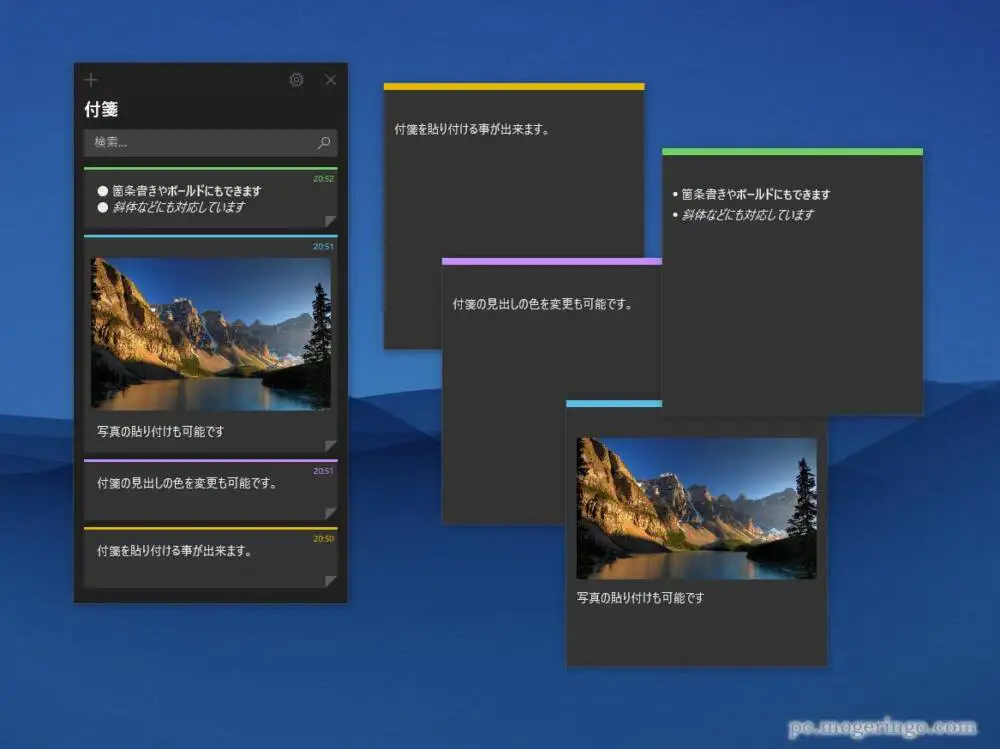Screen dimensions: 1000x749
Task: Click caption 写真の貼り付けも可能です in desktop sticky
Action: pos(641,598)
